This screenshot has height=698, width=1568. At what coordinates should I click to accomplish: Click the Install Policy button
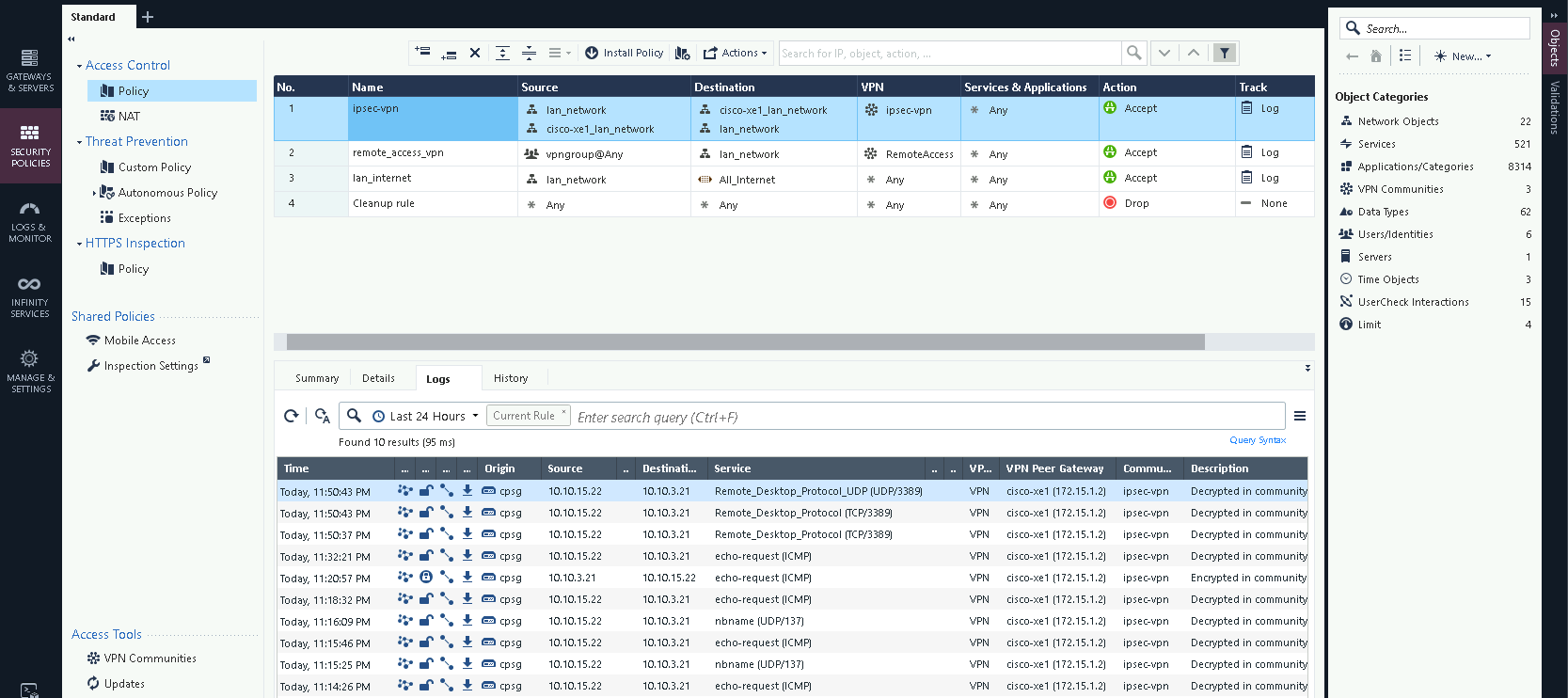pos(624,53)
